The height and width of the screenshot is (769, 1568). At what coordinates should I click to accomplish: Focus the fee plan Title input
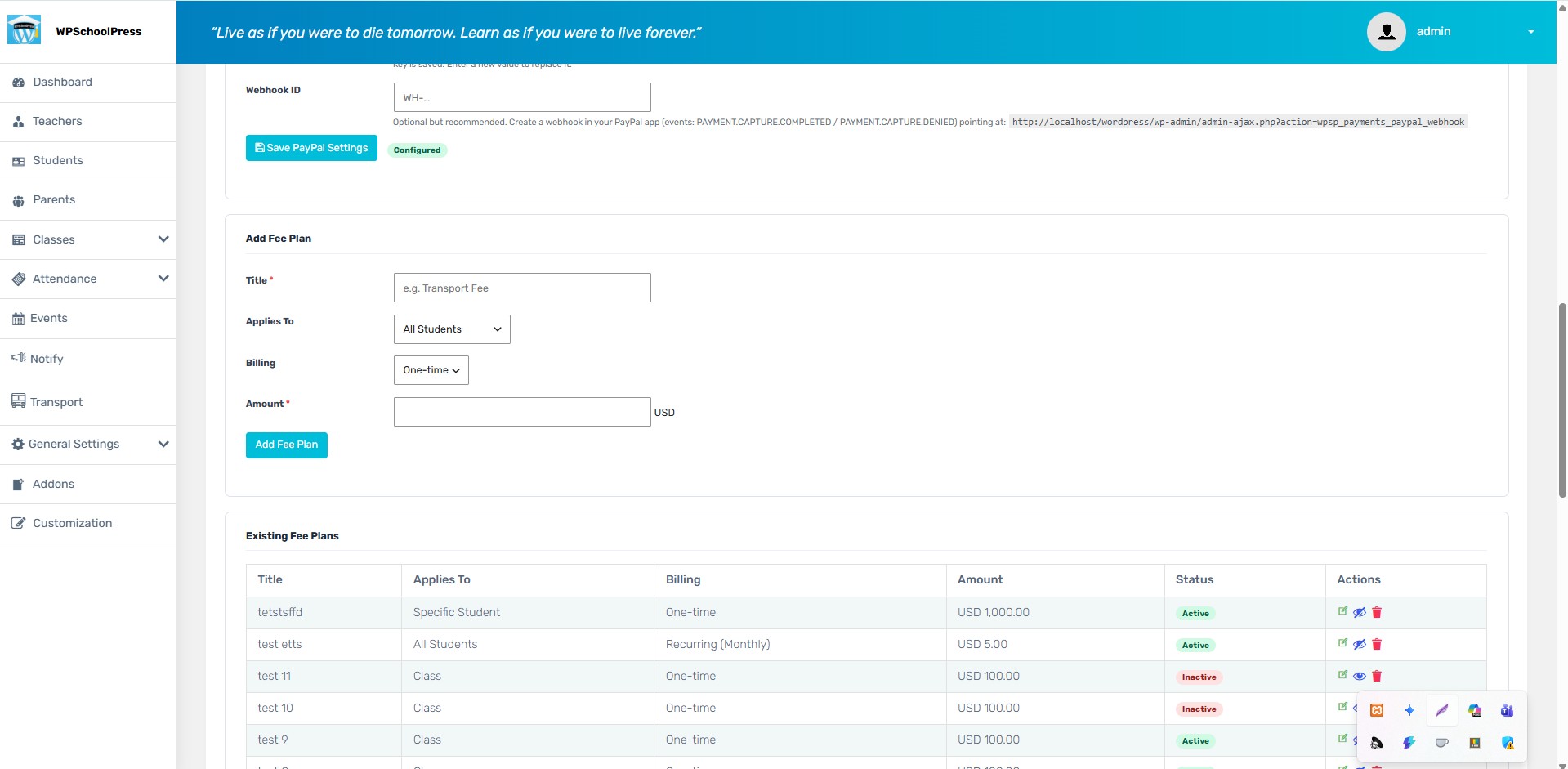click(522, 288)
